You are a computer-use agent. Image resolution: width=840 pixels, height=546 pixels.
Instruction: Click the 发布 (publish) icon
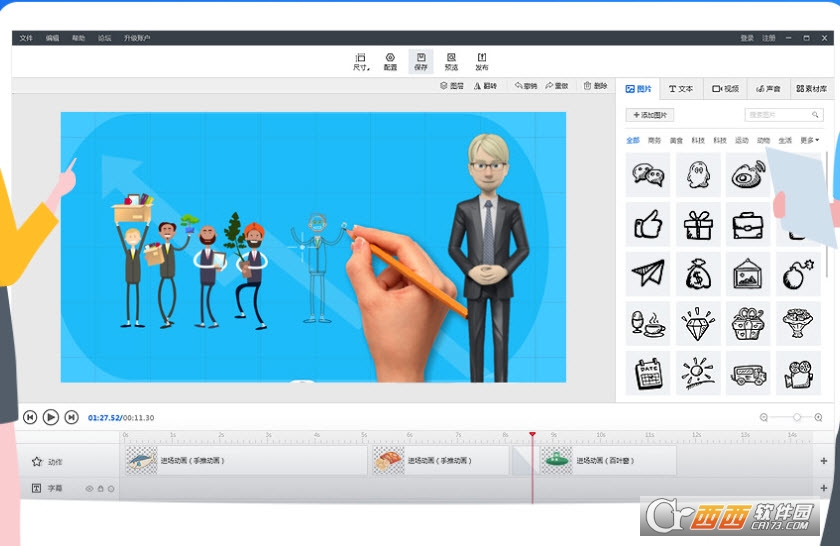click(x=482, y=61)
